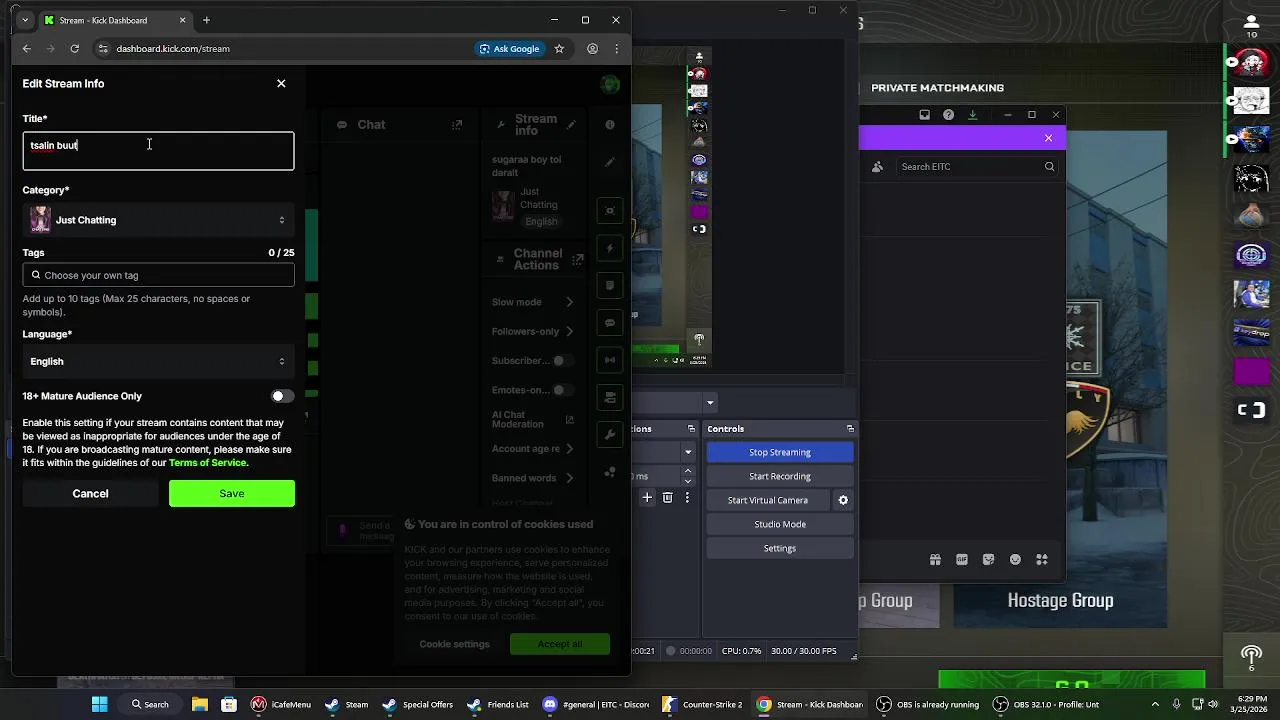Close the Edit Stream Info panel
Image resolution: width=1280 pixels, height=720 pixels.
point(281,83)
